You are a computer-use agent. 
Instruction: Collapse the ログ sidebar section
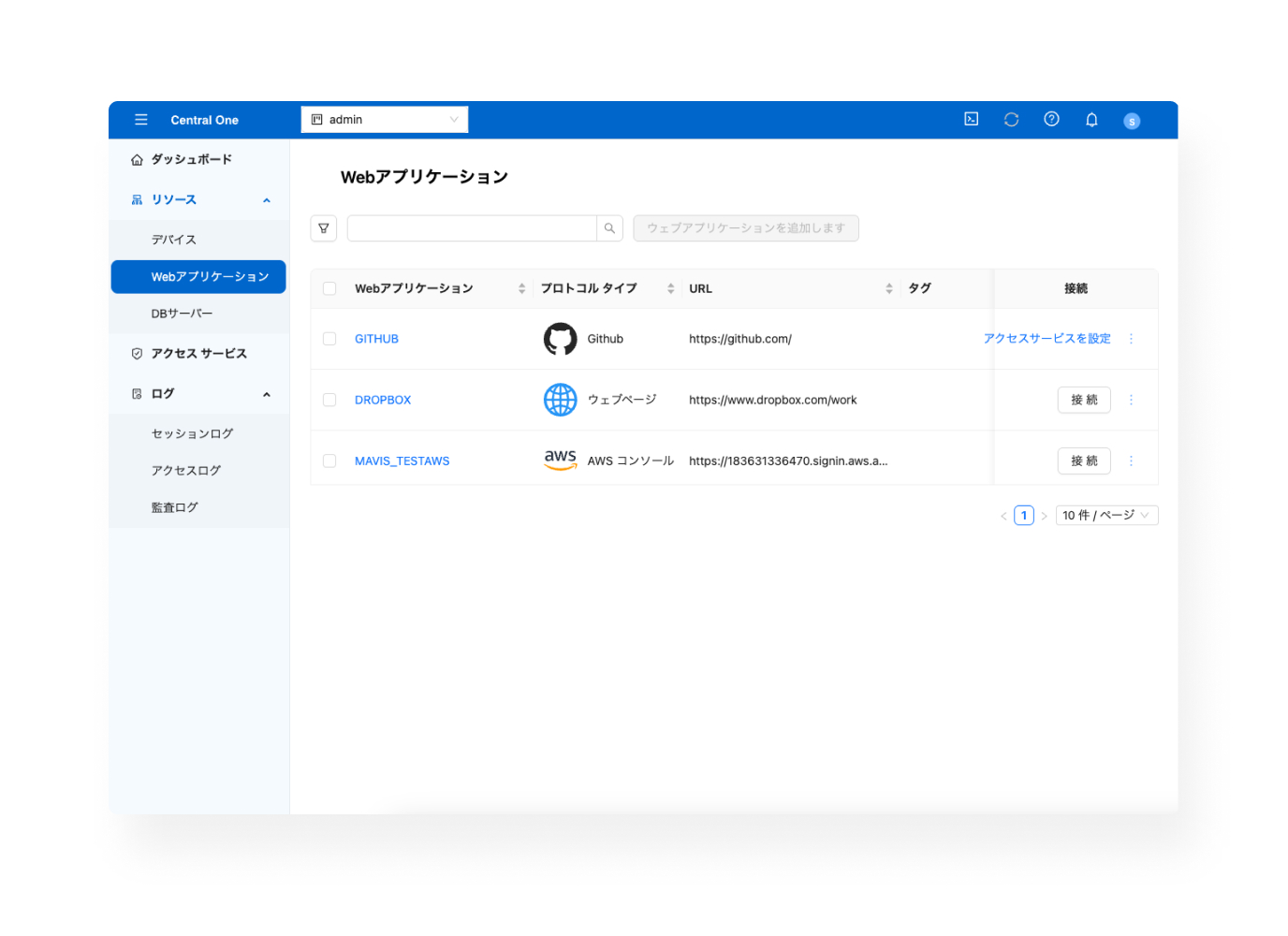point(266,394)
